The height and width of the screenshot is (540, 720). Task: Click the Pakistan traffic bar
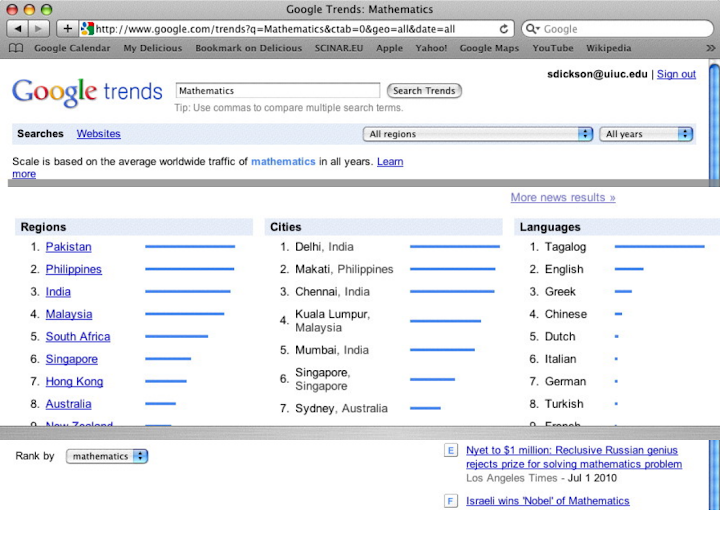[190, 247]
